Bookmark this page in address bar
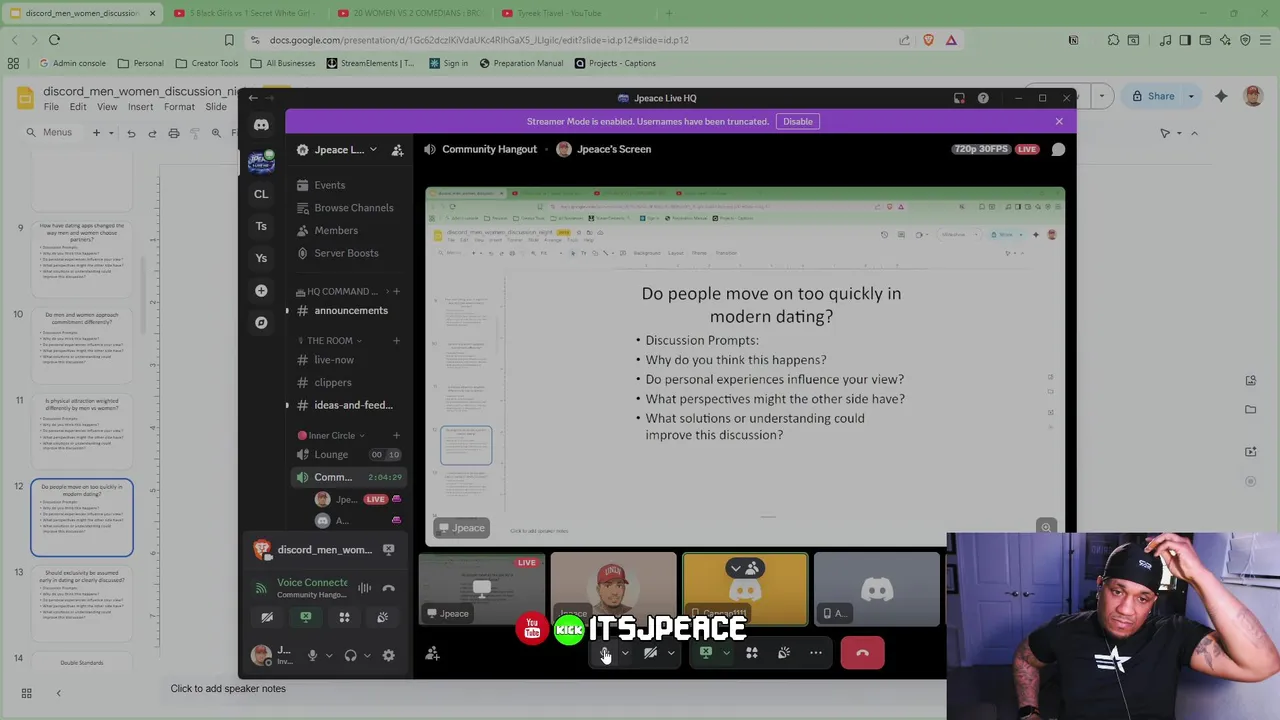The image size is (1280, 720). click(229, 40)
